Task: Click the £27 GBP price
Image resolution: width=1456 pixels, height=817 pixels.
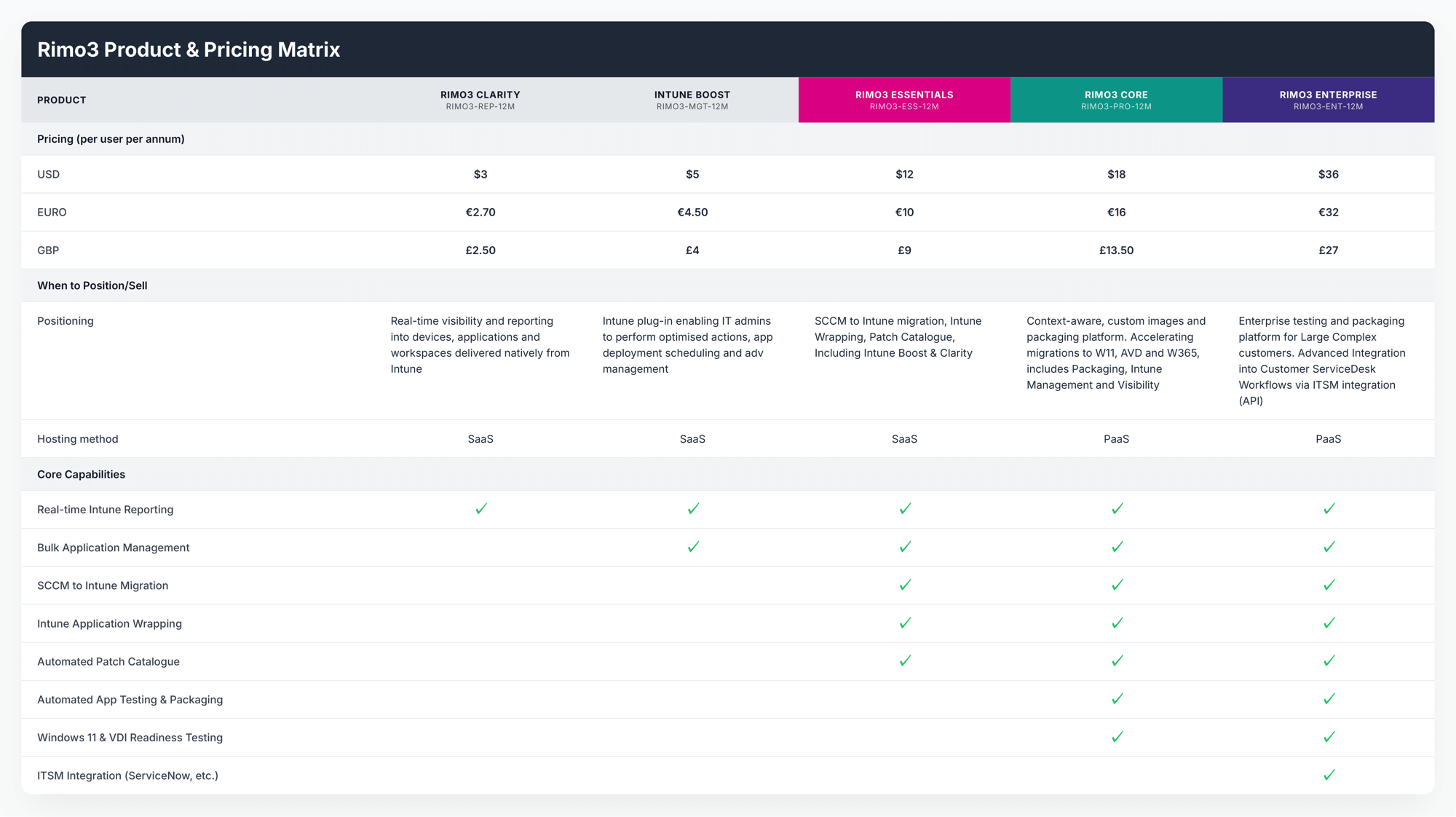Action: click(x=1329, y=250)
